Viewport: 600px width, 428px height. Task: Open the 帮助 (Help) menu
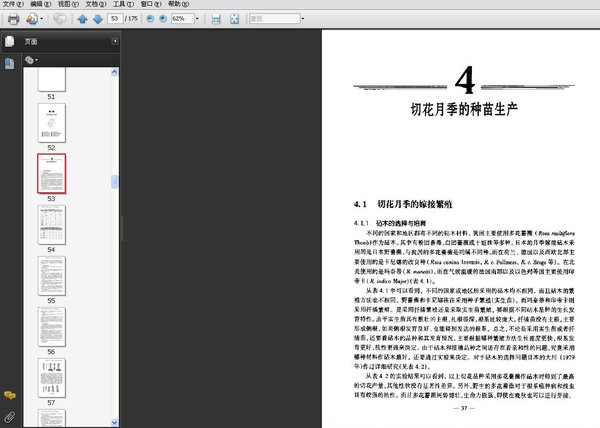pos(178,4)
